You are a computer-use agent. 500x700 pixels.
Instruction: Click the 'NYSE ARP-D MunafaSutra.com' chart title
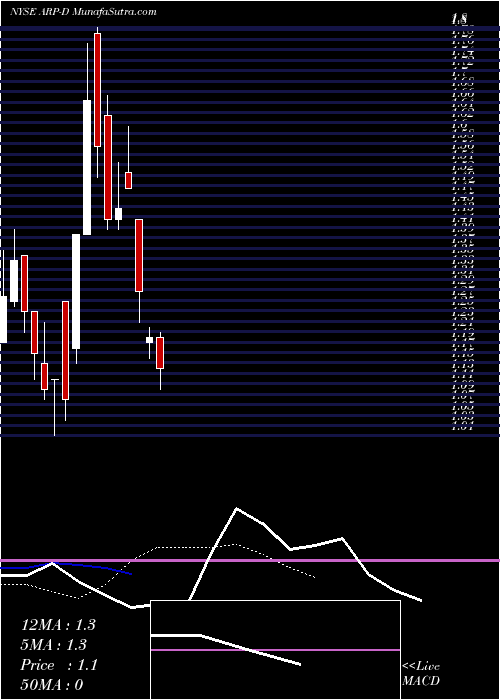click(x=83, y=12)
